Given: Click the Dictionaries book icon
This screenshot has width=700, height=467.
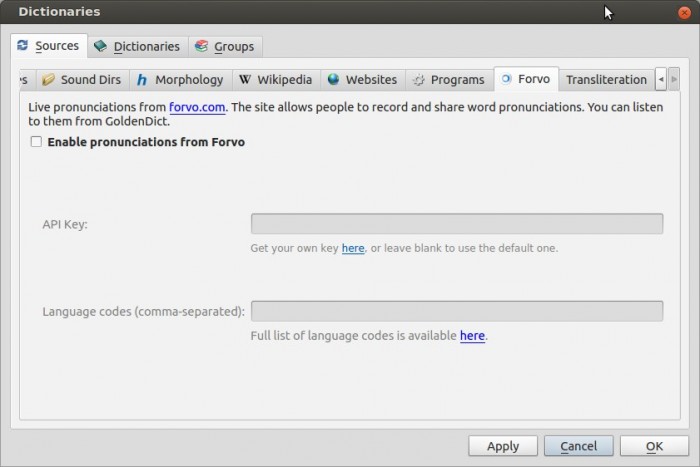Looking at the screenshot, I should click(100, 46).
